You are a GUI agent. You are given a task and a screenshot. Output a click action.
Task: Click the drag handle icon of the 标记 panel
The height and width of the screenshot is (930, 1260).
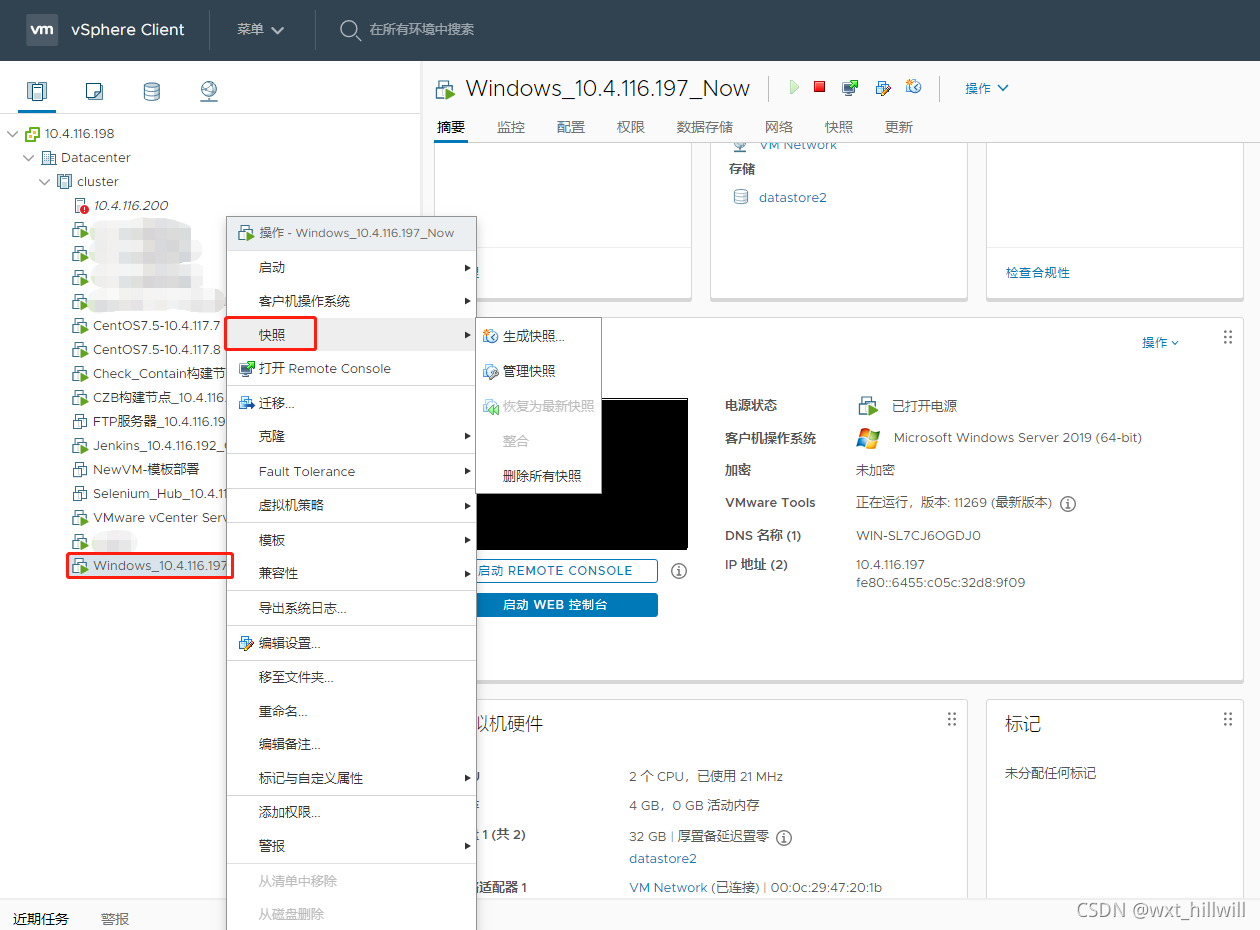(1228, 719)
